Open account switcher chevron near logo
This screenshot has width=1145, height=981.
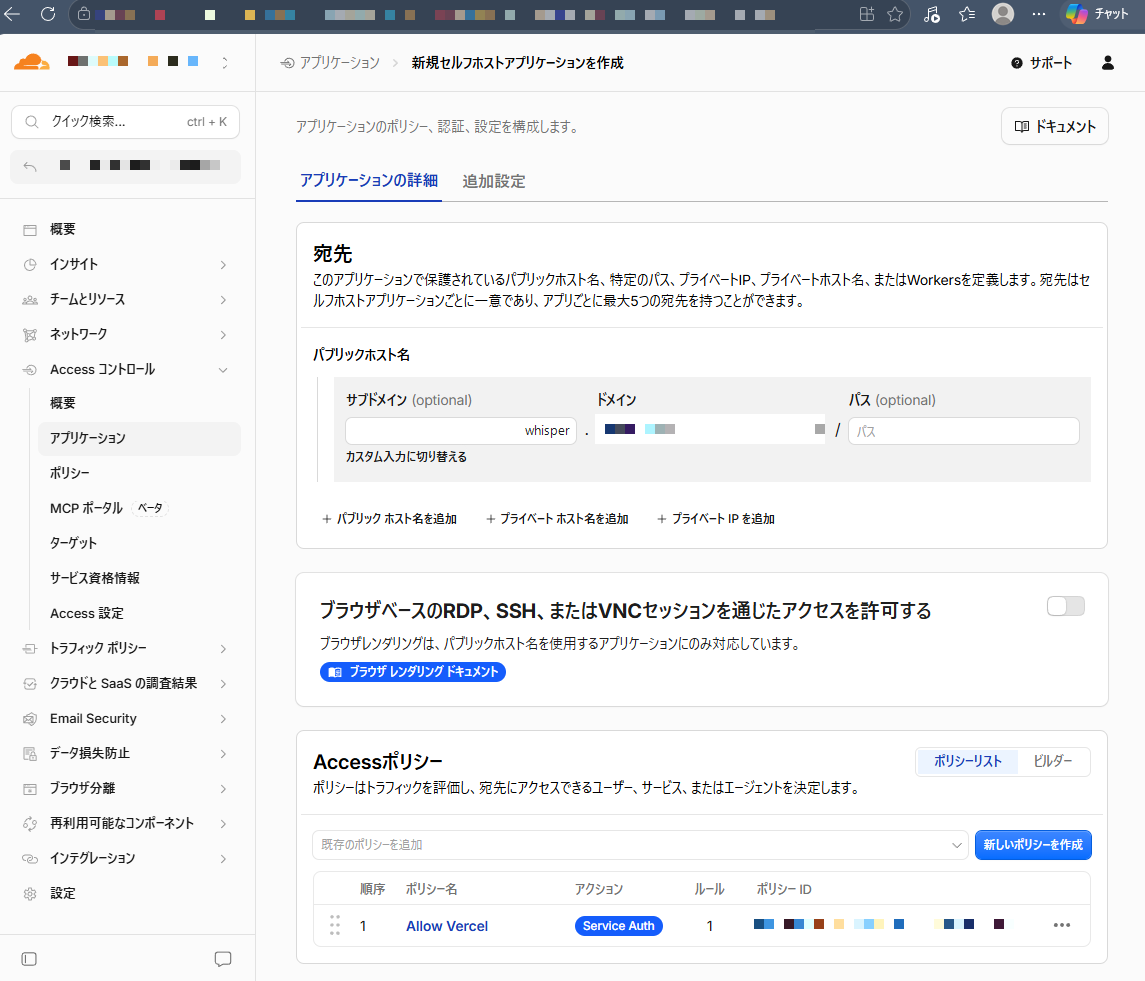[225, 63]
